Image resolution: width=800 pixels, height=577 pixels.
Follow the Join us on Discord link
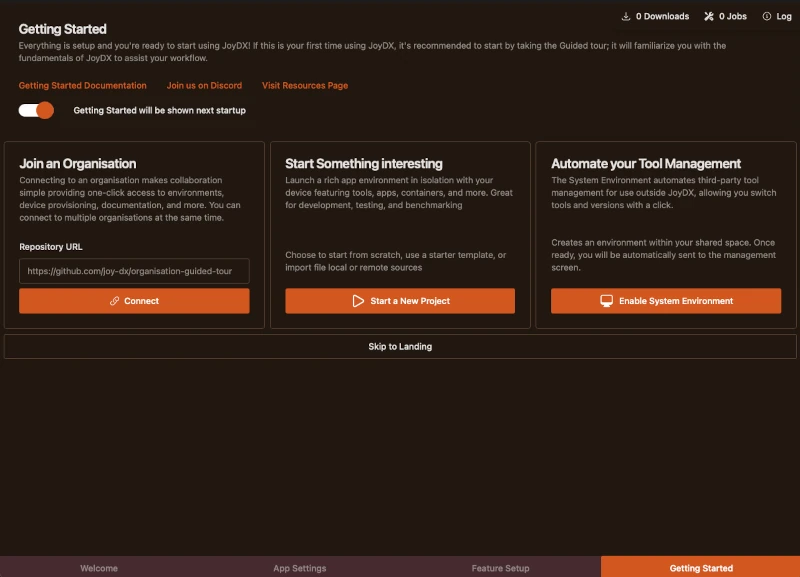point(204,85)
